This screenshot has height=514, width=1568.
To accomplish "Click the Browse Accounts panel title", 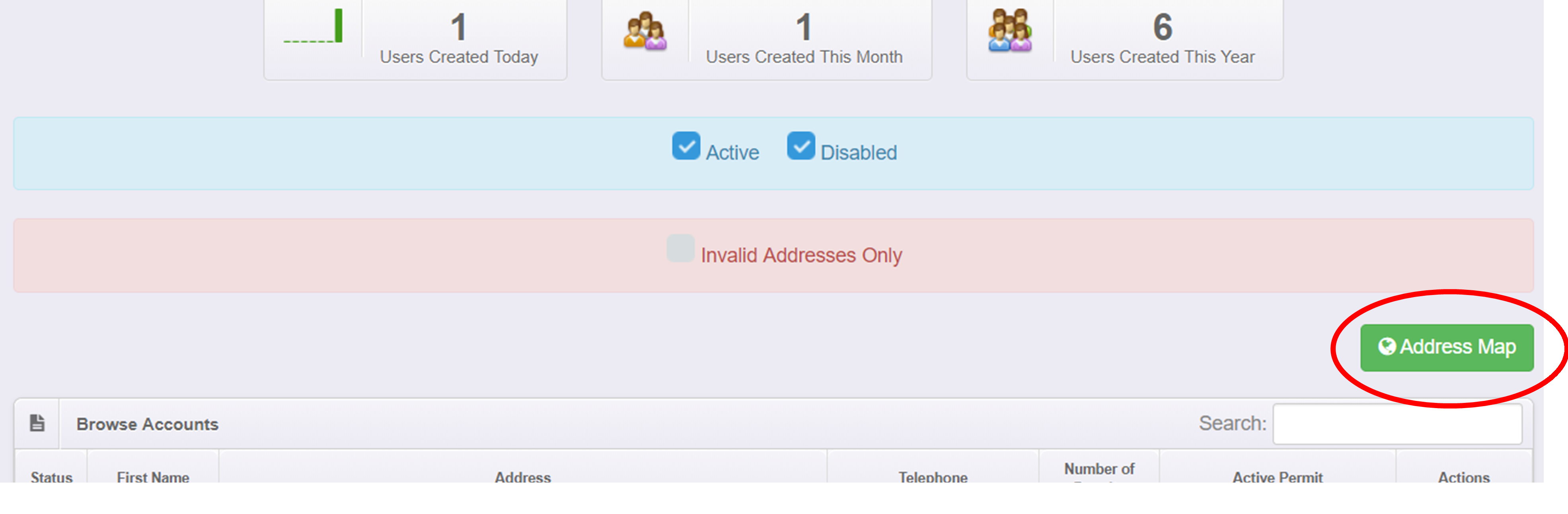I will [x=147, y=424].
